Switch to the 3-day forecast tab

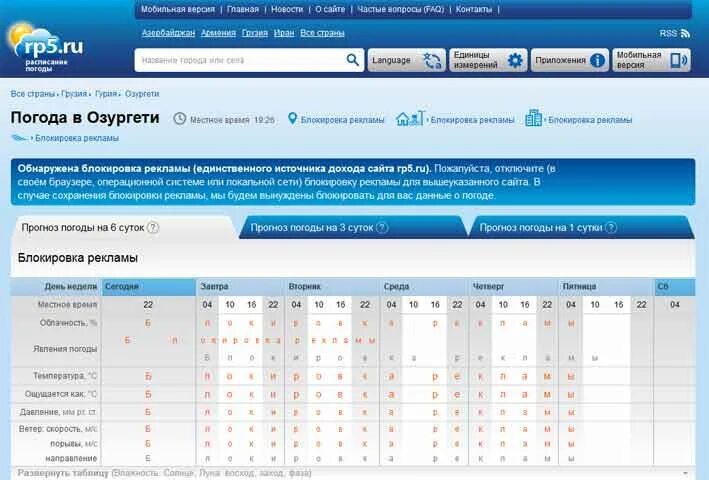click(353, 227)
